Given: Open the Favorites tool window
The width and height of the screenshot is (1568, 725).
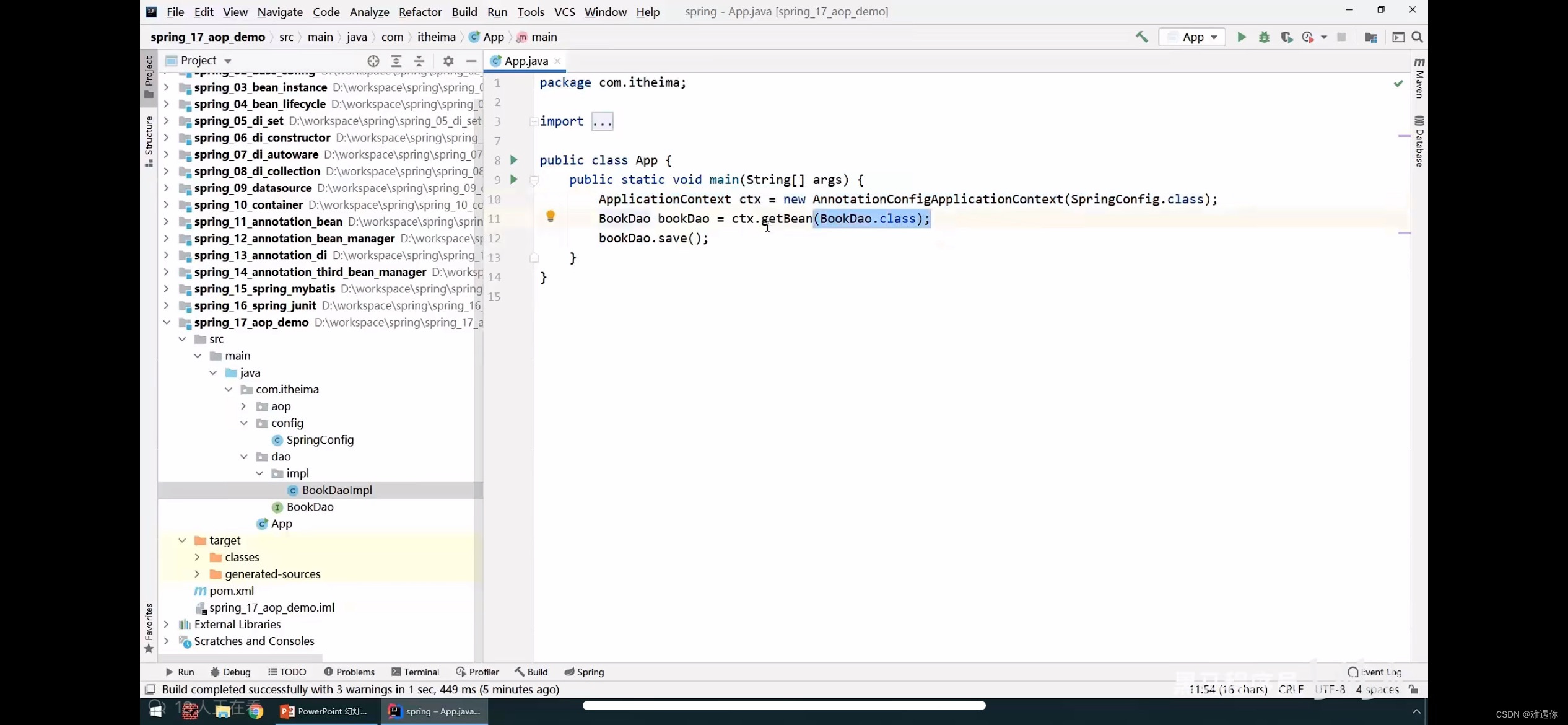Looking at the screenshot, I should point(149,628).
